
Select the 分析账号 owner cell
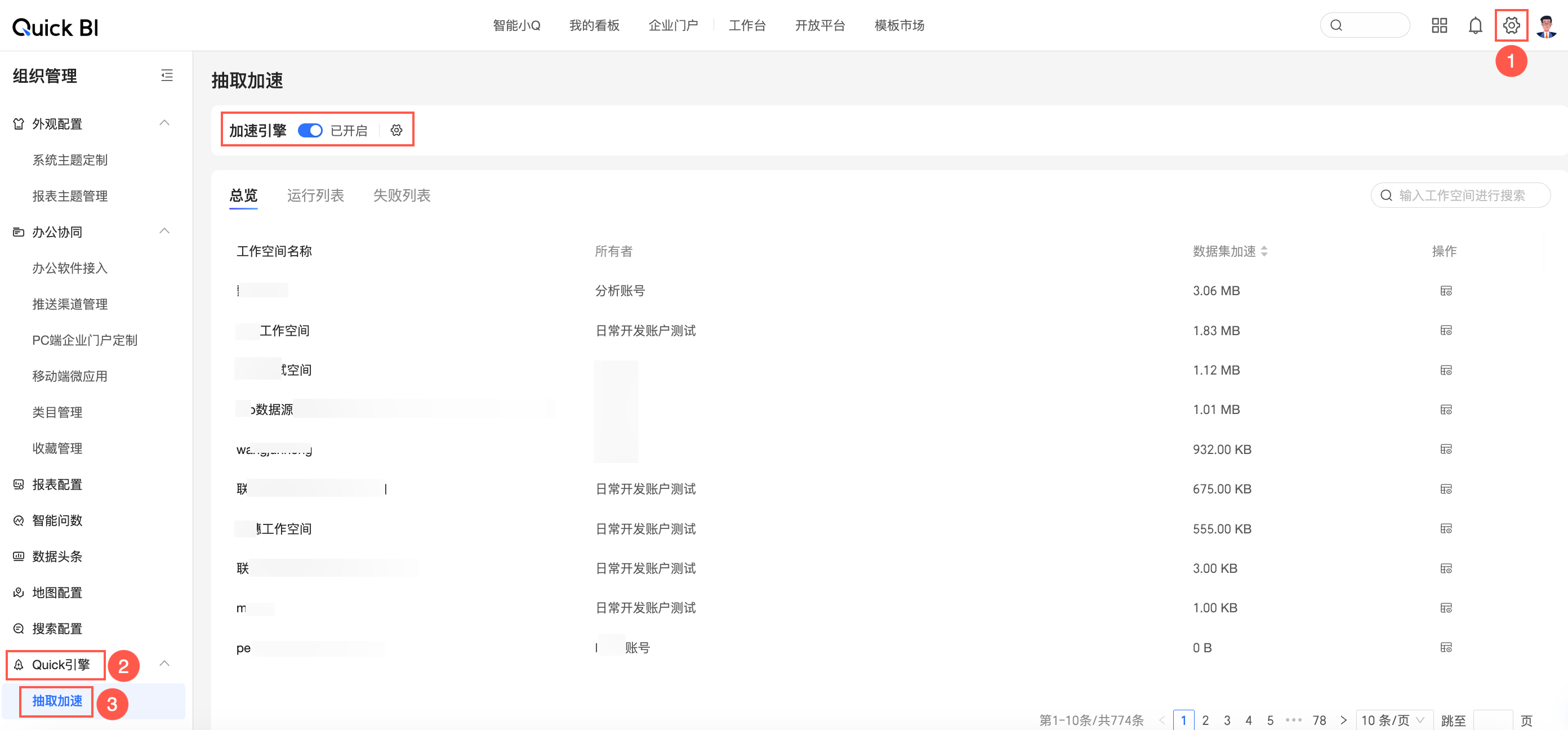coord(620,291)
